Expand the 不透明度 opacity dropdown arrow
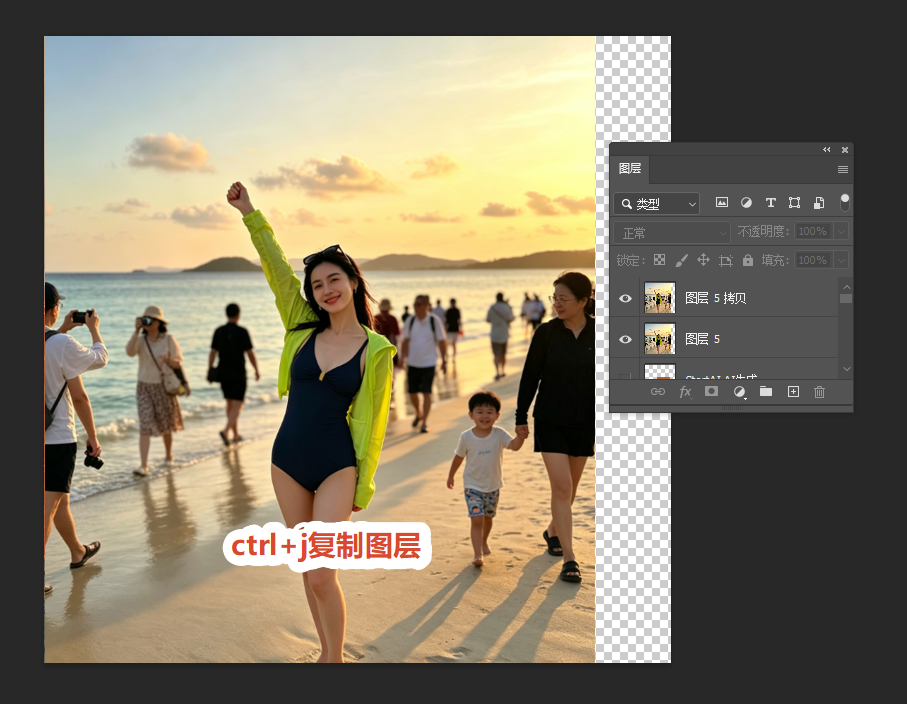Viewport: 907px width, 704px height. pyautogui.click(x=842, y=231)
